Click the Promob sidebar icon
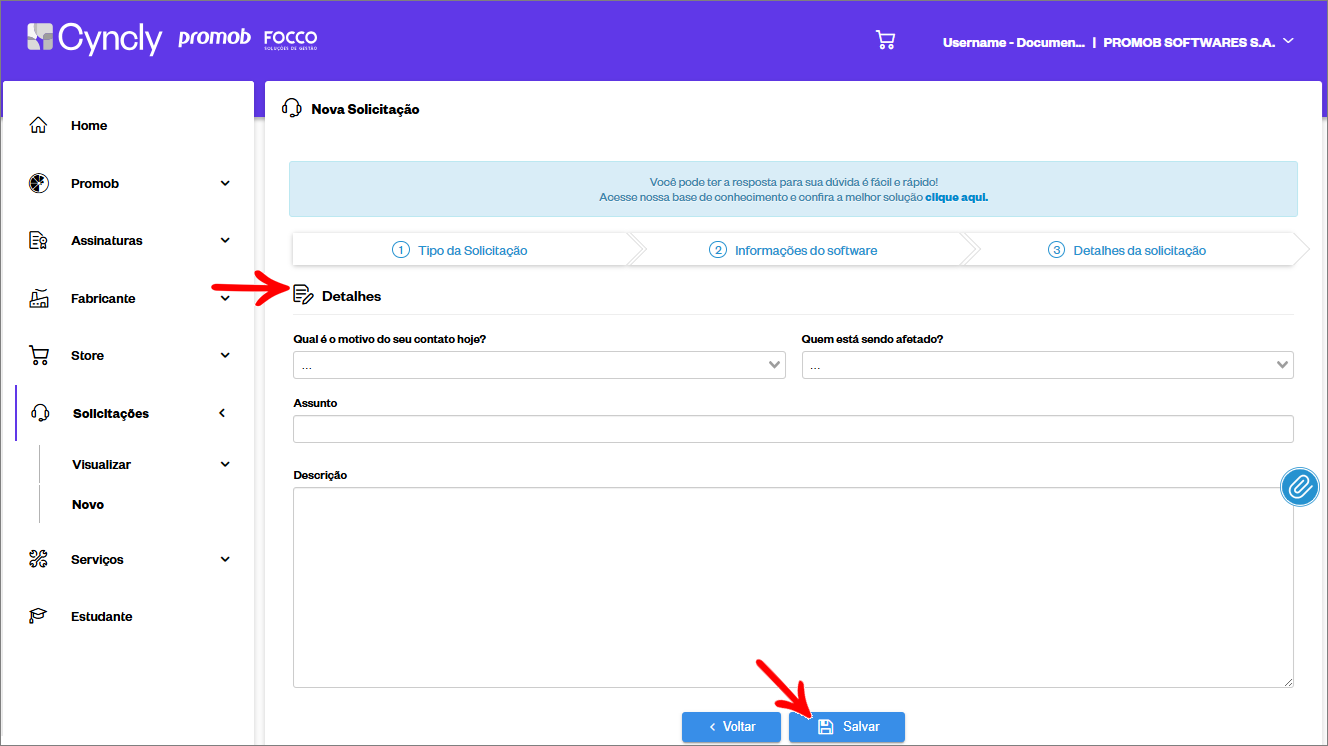The width and height of the screenshot is (1328, 746). pos(38,183)
